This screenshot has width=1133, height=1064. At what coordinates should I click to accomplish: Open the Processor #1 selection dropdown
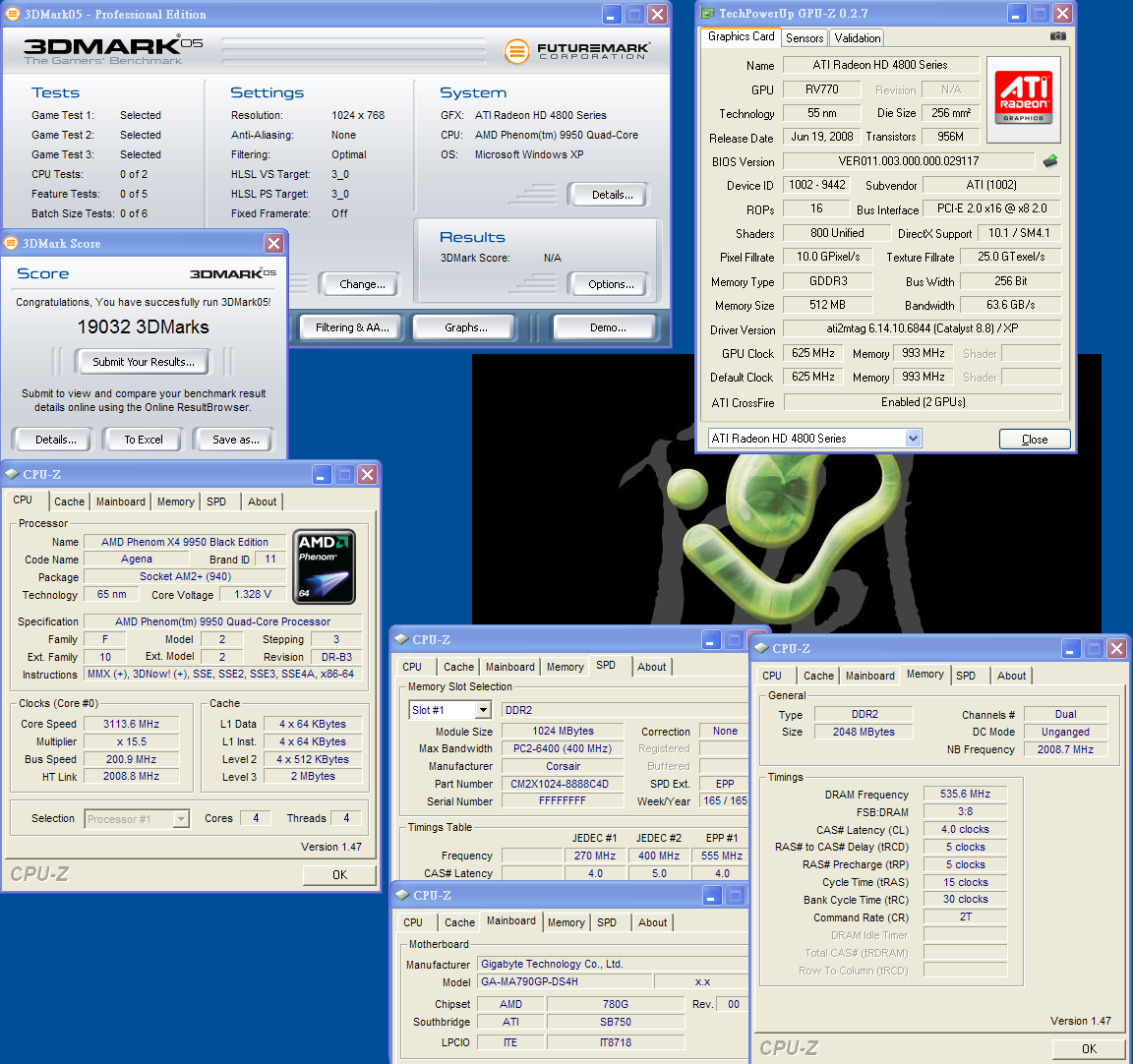click(181, 819)
